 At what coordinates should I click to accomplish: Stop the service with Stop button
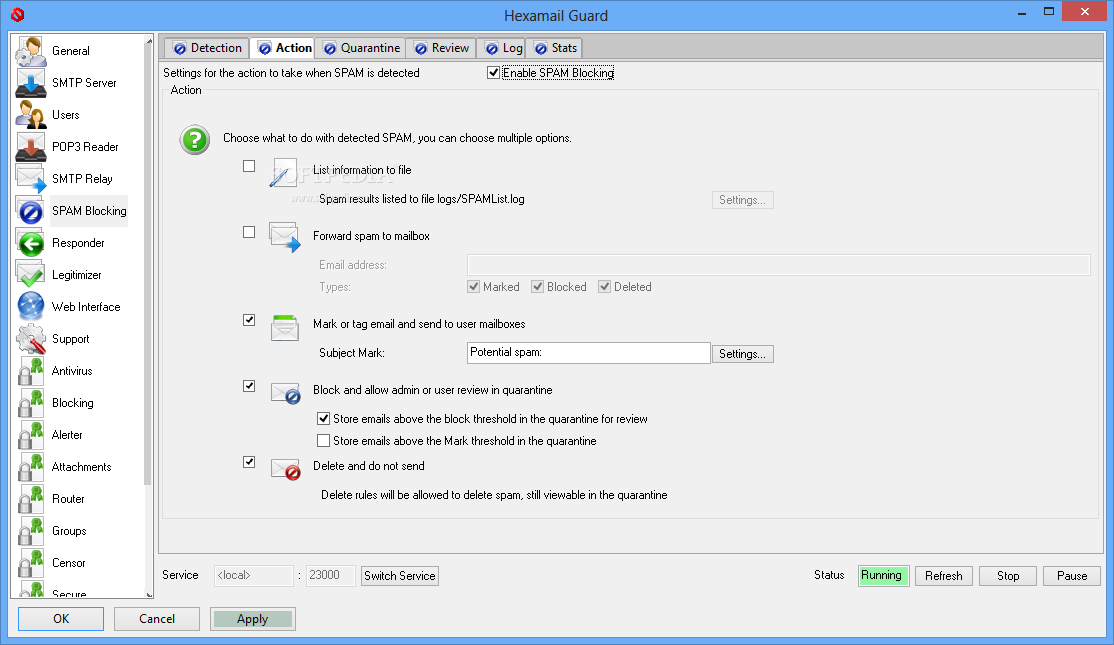click(x=1007, y=576)
